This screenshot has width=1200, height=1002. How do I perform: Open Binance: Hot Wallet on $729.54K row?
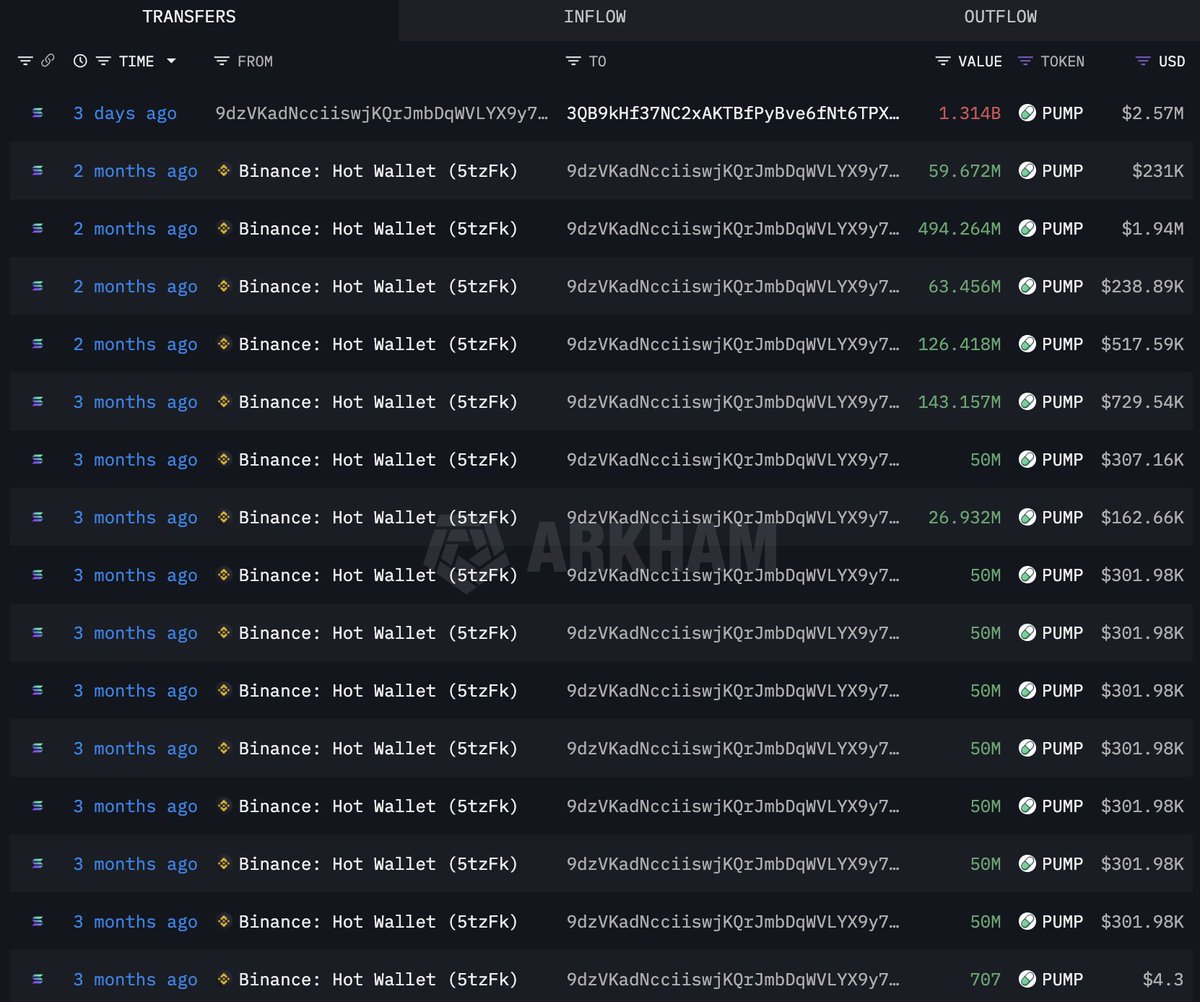(378, 402)
